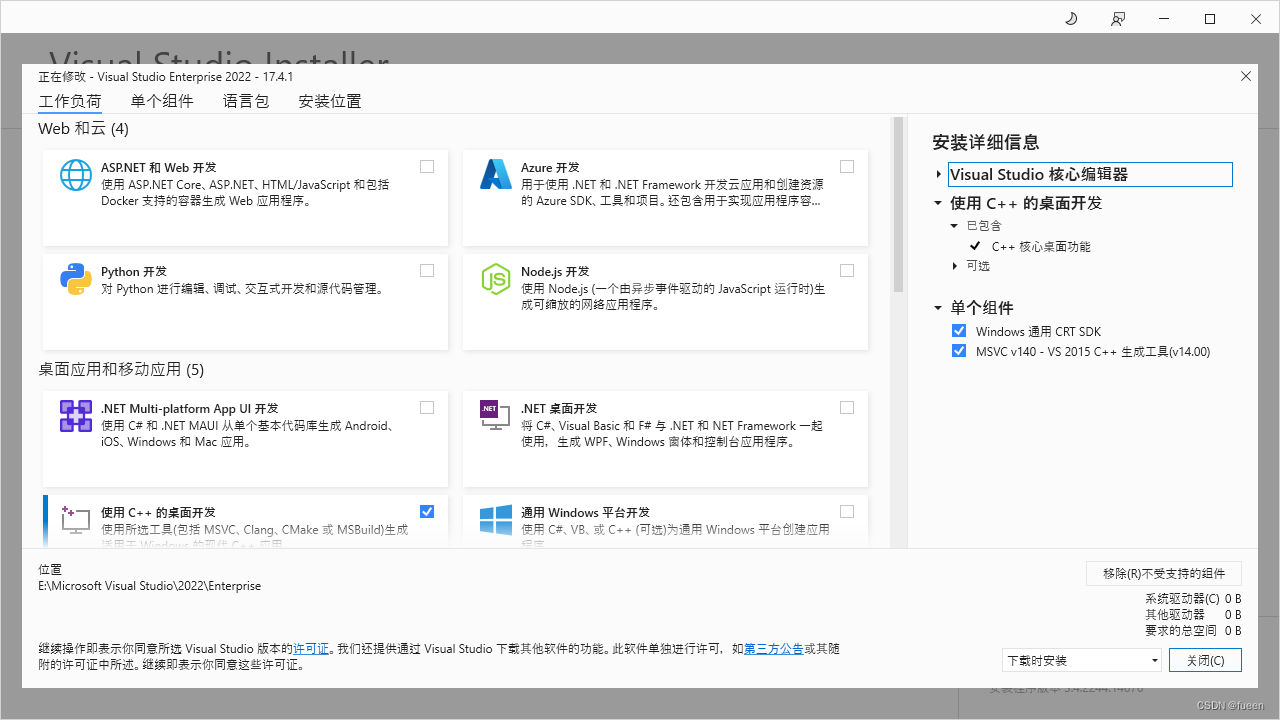Image resolution: width=1280 pixels, height=720 pixels.
Task: Click the Node.js hexagon icon
Action: 496,279
